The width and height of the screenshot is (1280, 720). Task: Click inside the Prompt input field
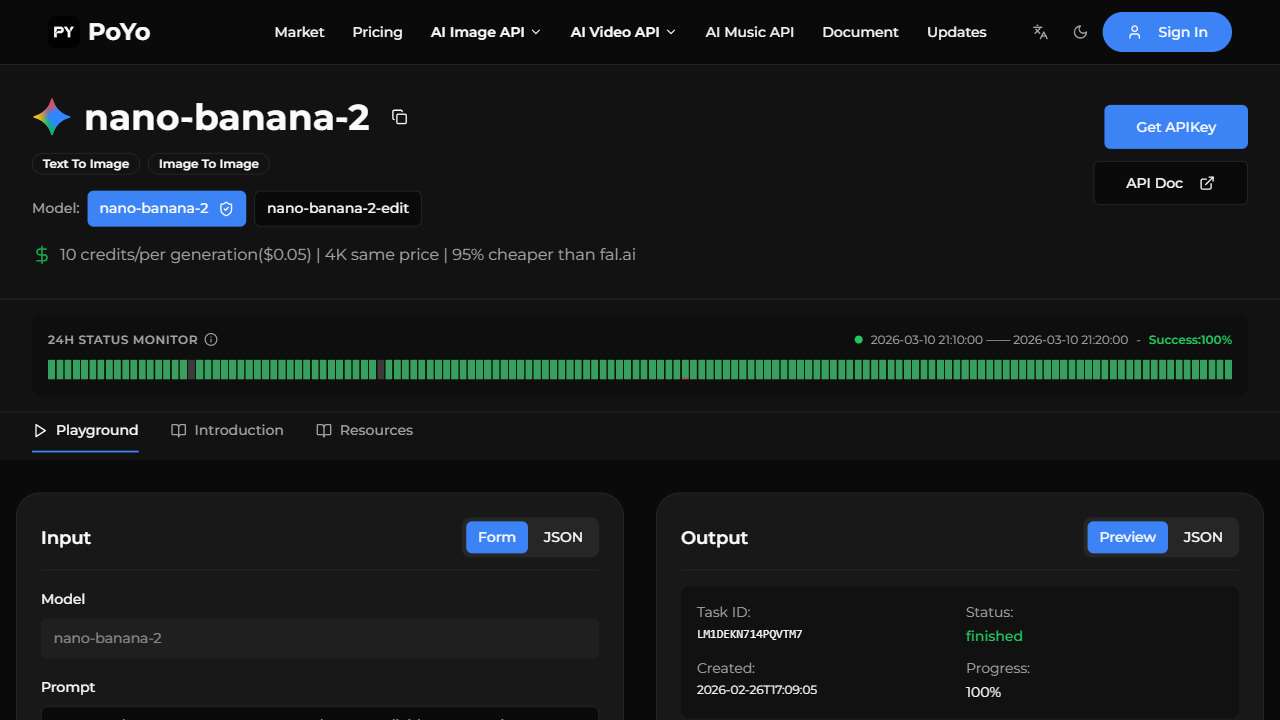coord(319,715)
